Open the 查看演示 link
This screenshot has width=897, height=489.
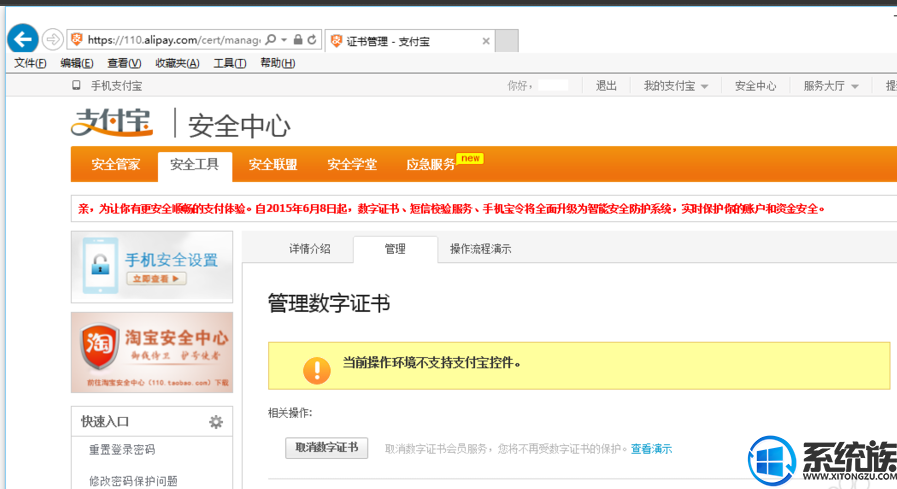[x=651, y=449]
